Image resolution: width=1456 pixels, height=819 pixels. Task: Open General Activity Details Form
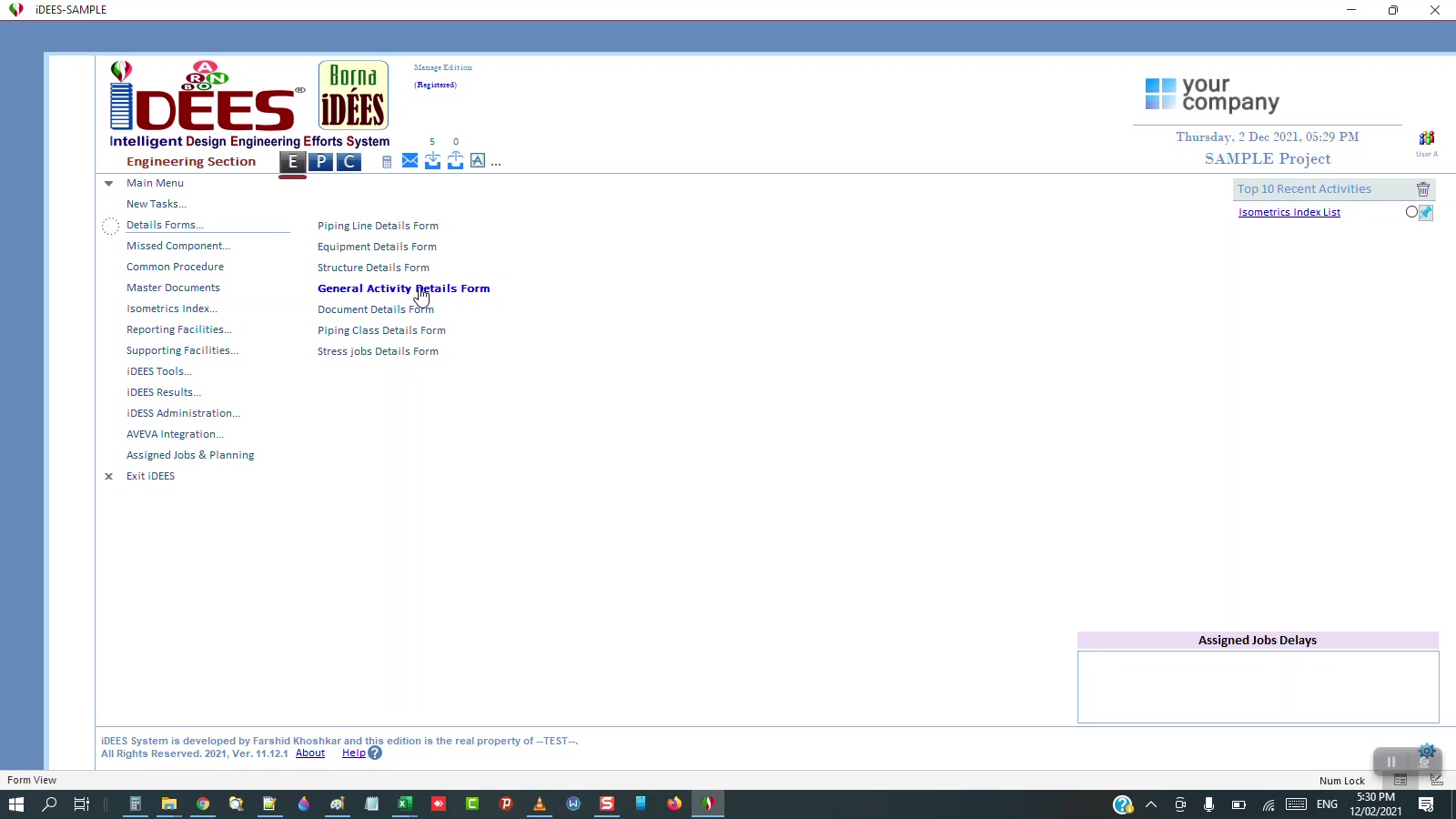(x=403, y=288)
